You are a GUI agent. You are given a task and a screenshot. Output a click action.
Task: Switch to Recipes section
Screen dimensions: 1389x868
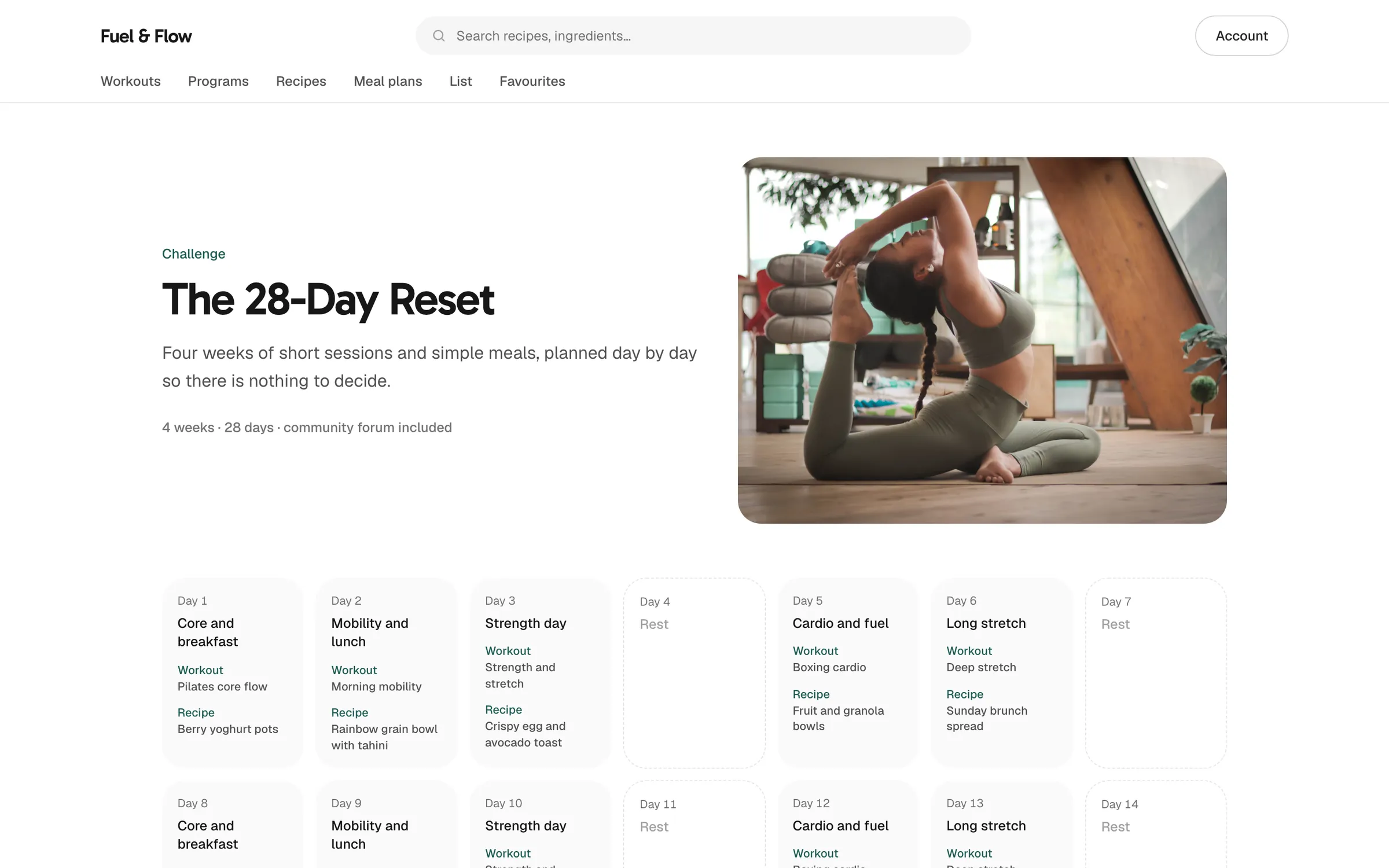301,81
